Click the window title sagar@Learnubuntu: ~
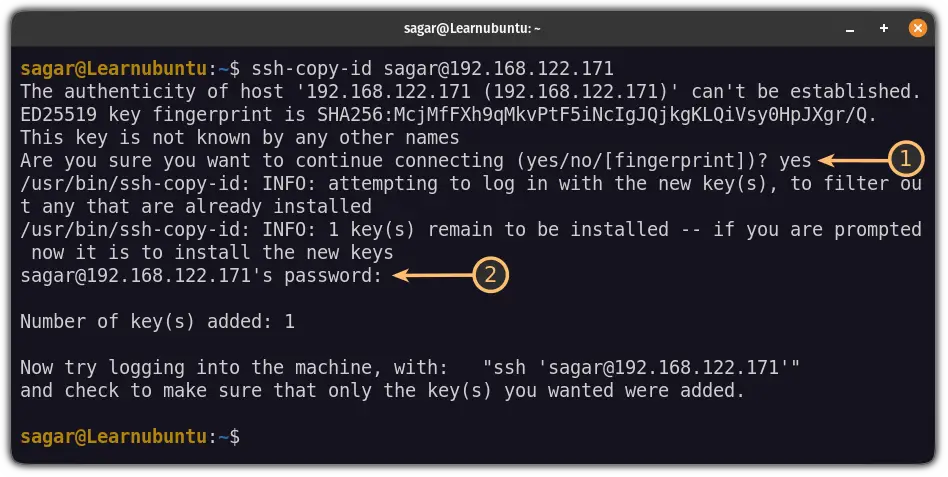Screen dimensions: 948x477 click(472, 28)
